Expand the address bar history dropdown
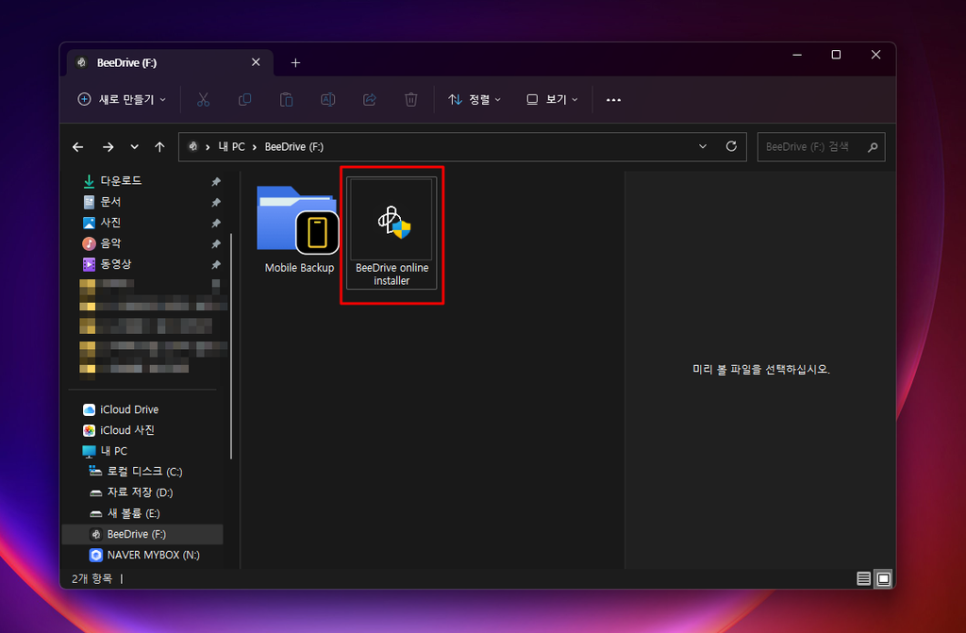Image resolution: width=966 pixels, height=633 pixels. [702, 146]
